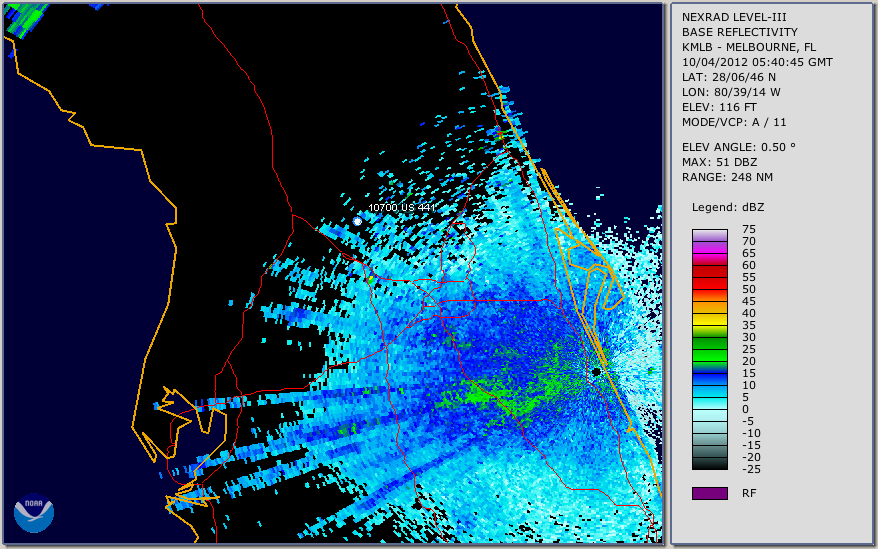The width and height of the screenshot is (878, 549).
Task: Select the '-25' legend value label
Action: point(751,469)
